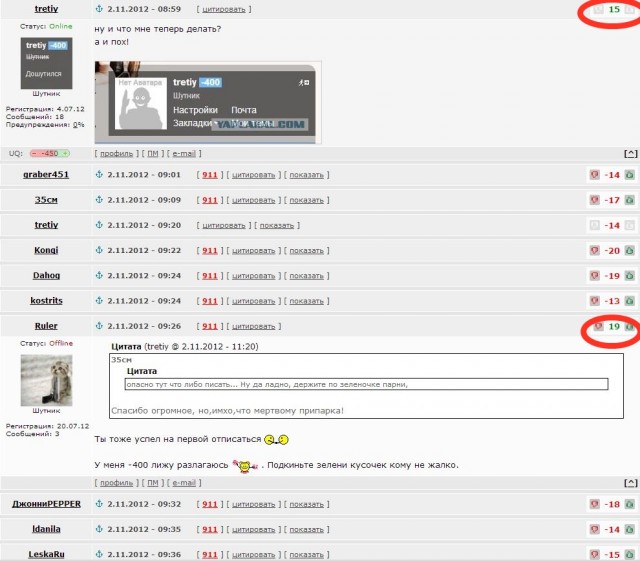Expand ДжонниPEPPER's post with показать link

[306, 504]
